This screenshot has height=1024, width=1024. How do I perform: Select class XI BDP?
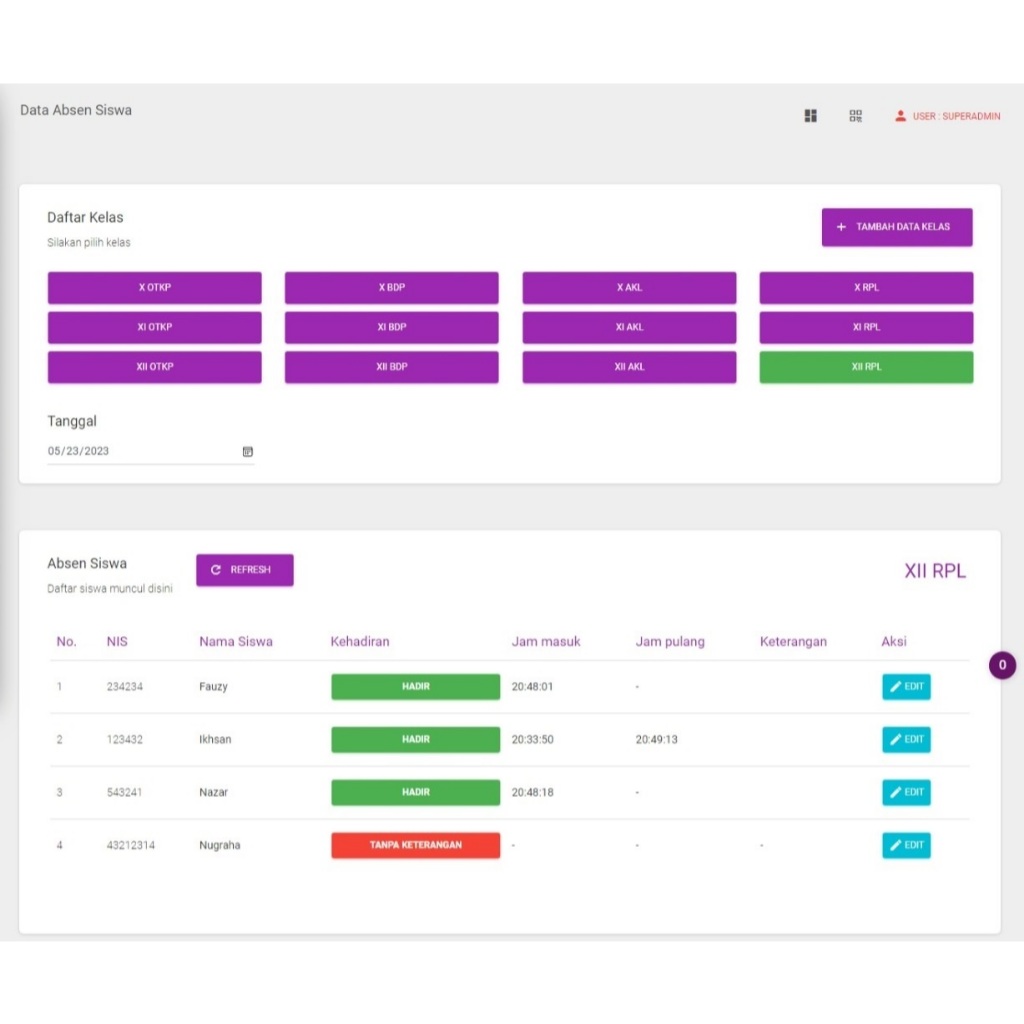point(391,327)
